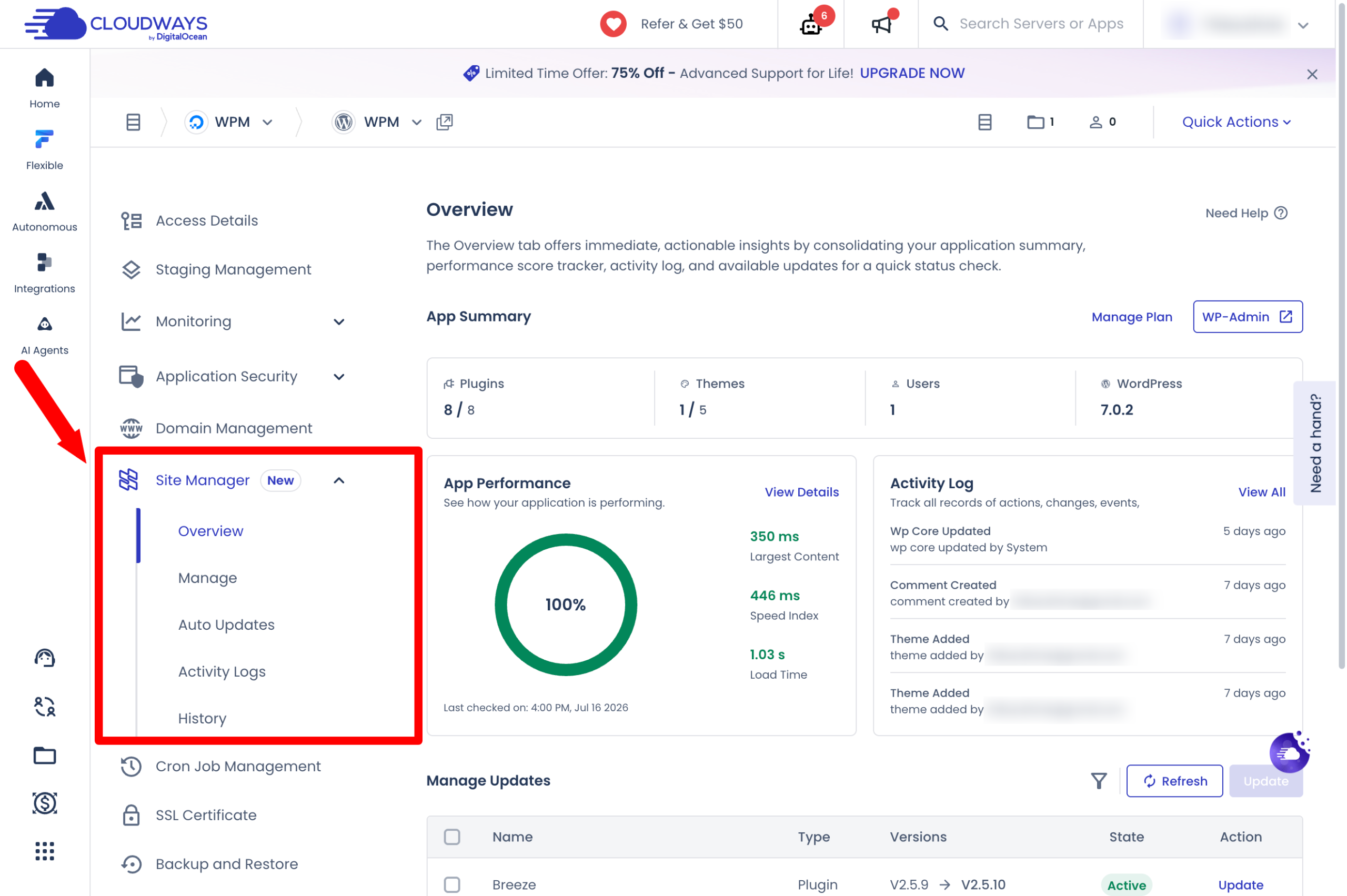
Task: Click the 100% performance score ring
Action: [565, 605]
